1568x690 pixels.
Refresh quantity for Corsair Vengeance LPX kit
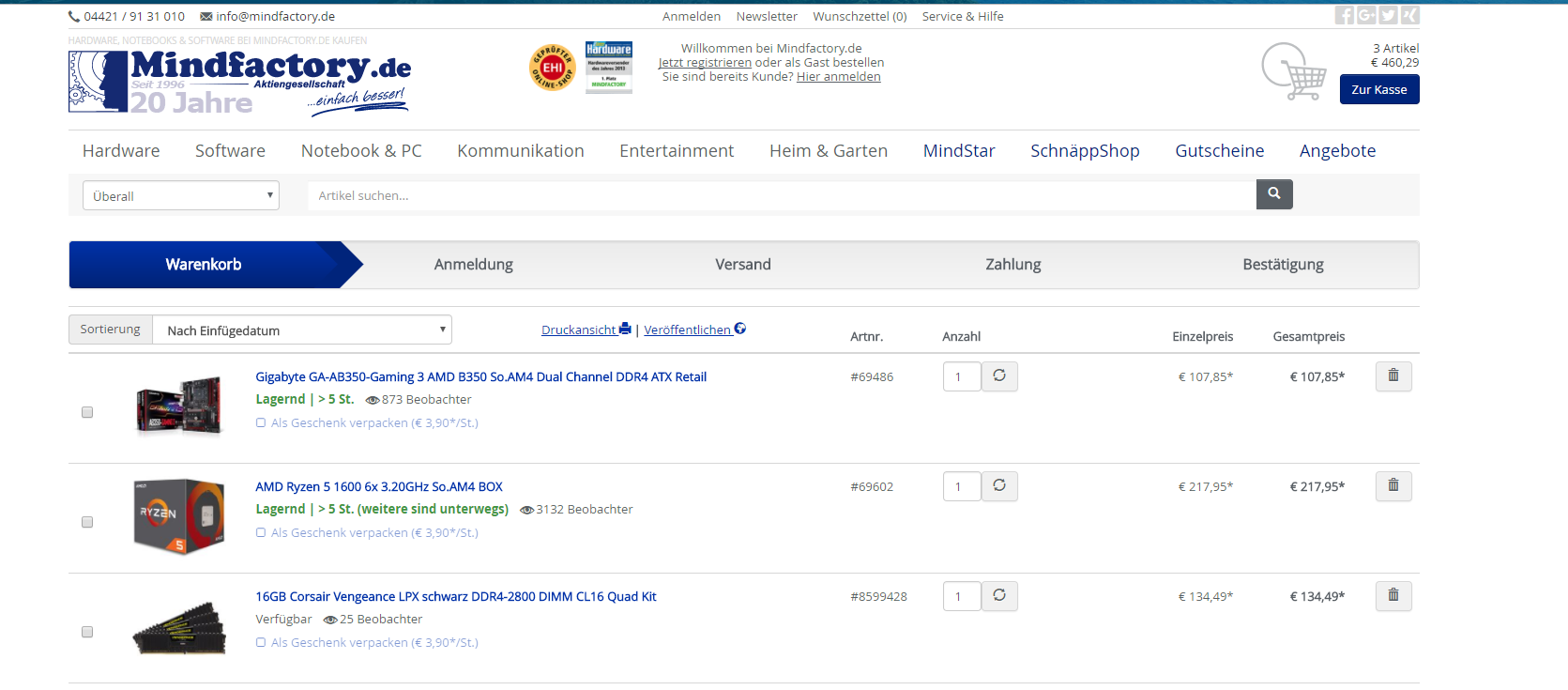(x=999, y=595)
